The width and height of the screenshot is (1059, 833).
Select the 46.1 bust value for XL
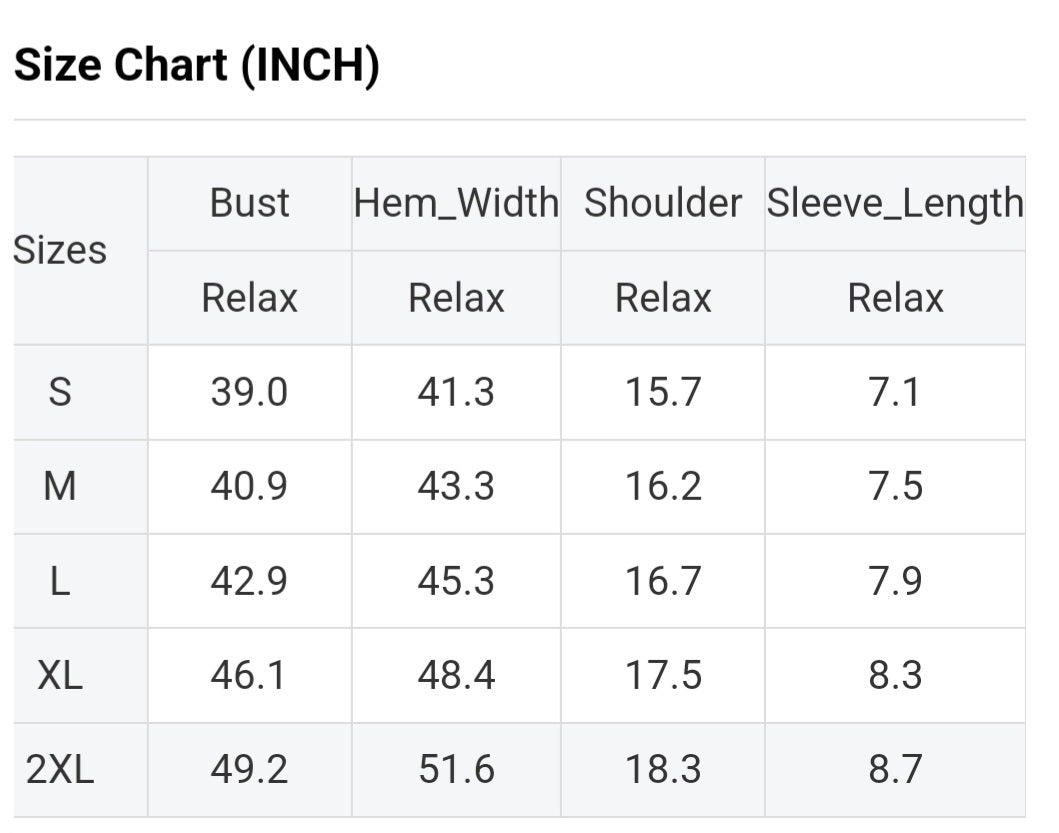(x=249, y=676)
